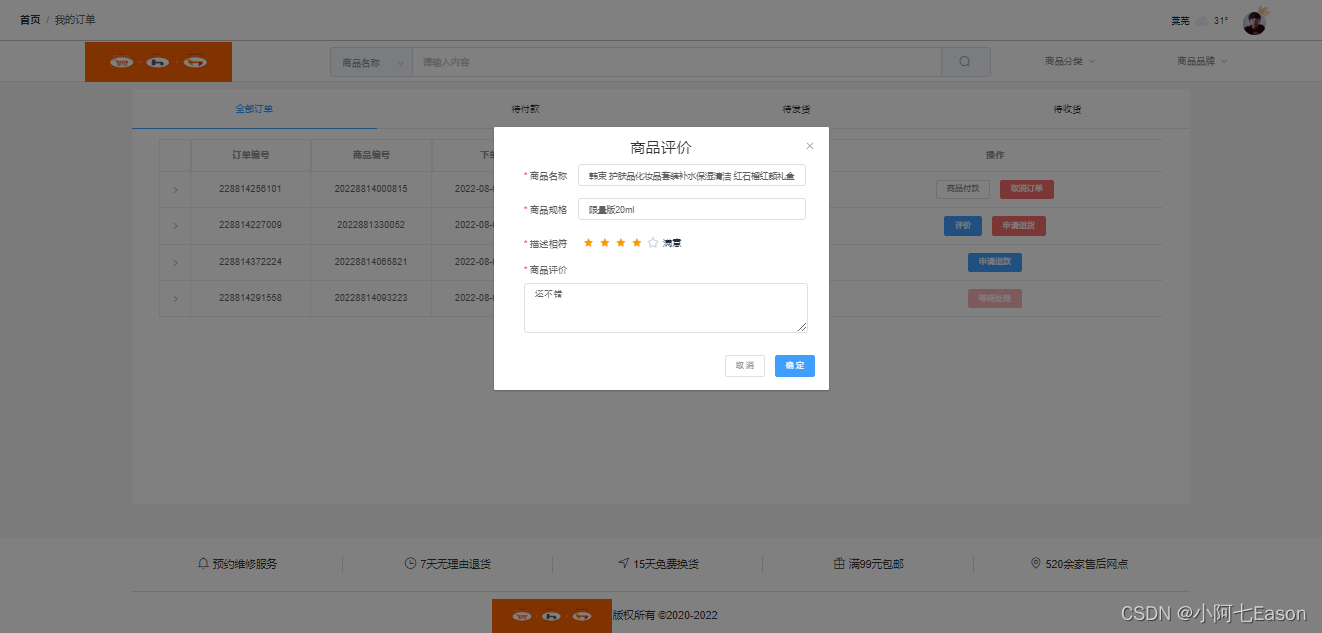This screenshot has height=633, width=1322.
Task: Click the store logo in the header
Action: [x=158, y=61]
